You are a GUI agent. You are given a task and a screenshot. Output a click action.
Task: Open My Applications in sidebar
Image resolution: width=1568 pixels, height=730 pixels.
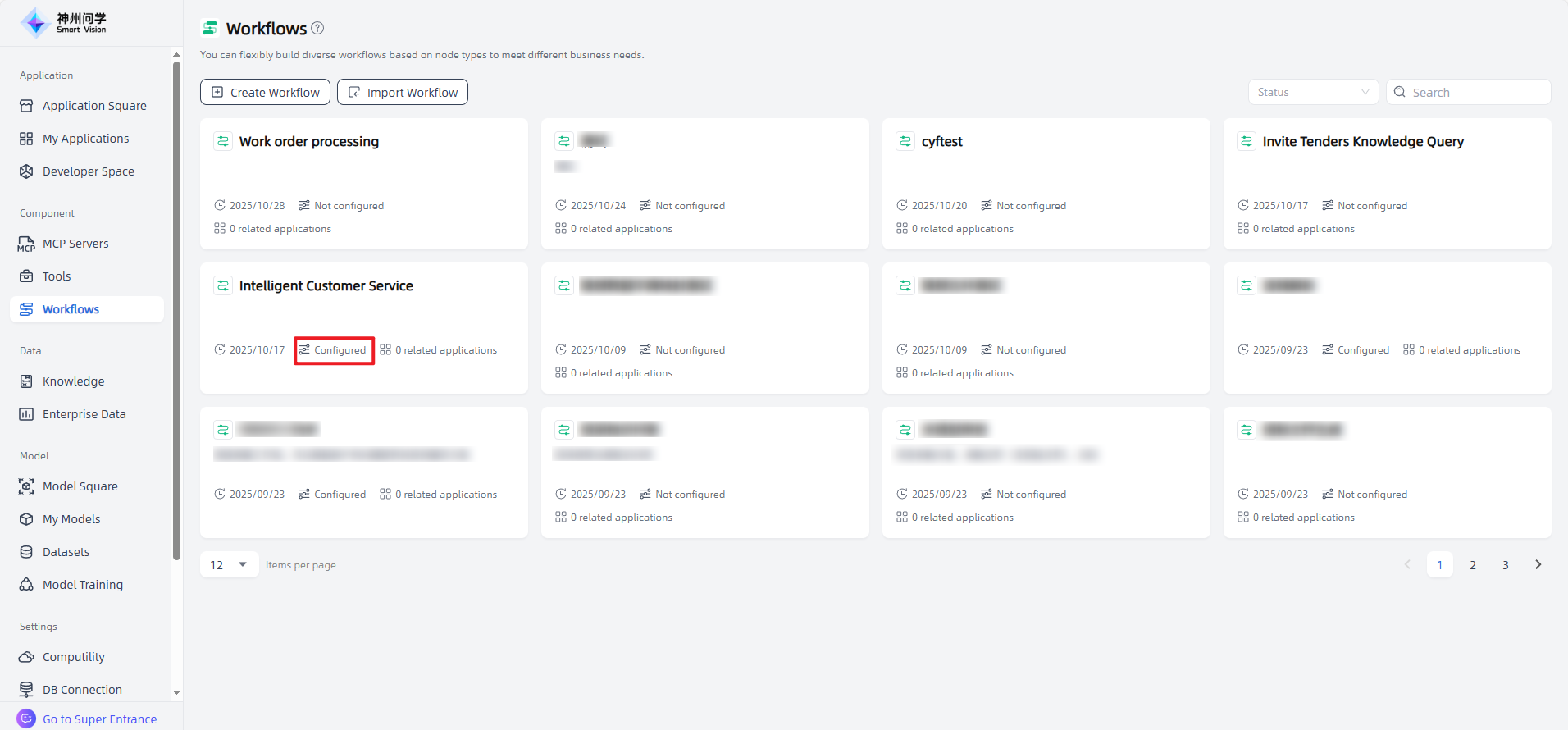tap(85, 139)
